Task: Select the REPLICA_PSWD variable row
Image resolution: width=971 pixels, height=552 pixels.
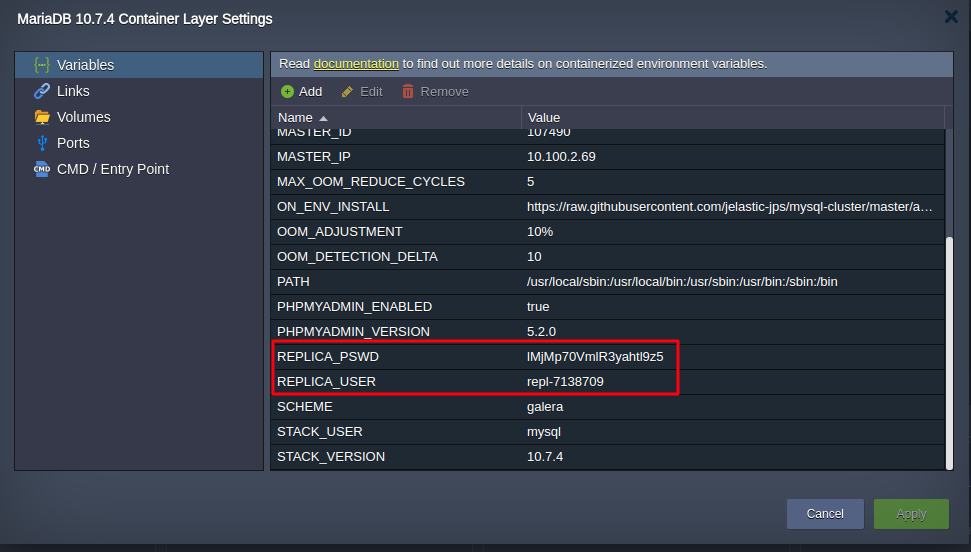Action: pyautogui.click(x=608, y=357)
